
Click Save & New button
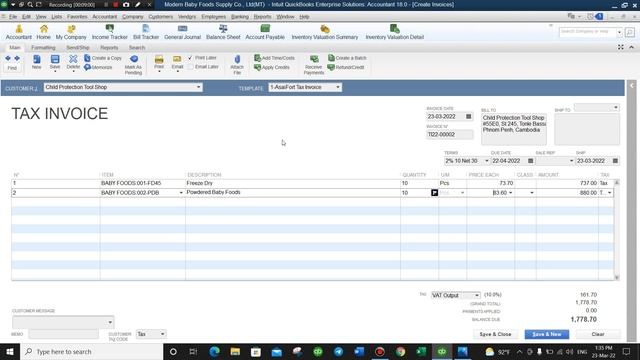547,334
